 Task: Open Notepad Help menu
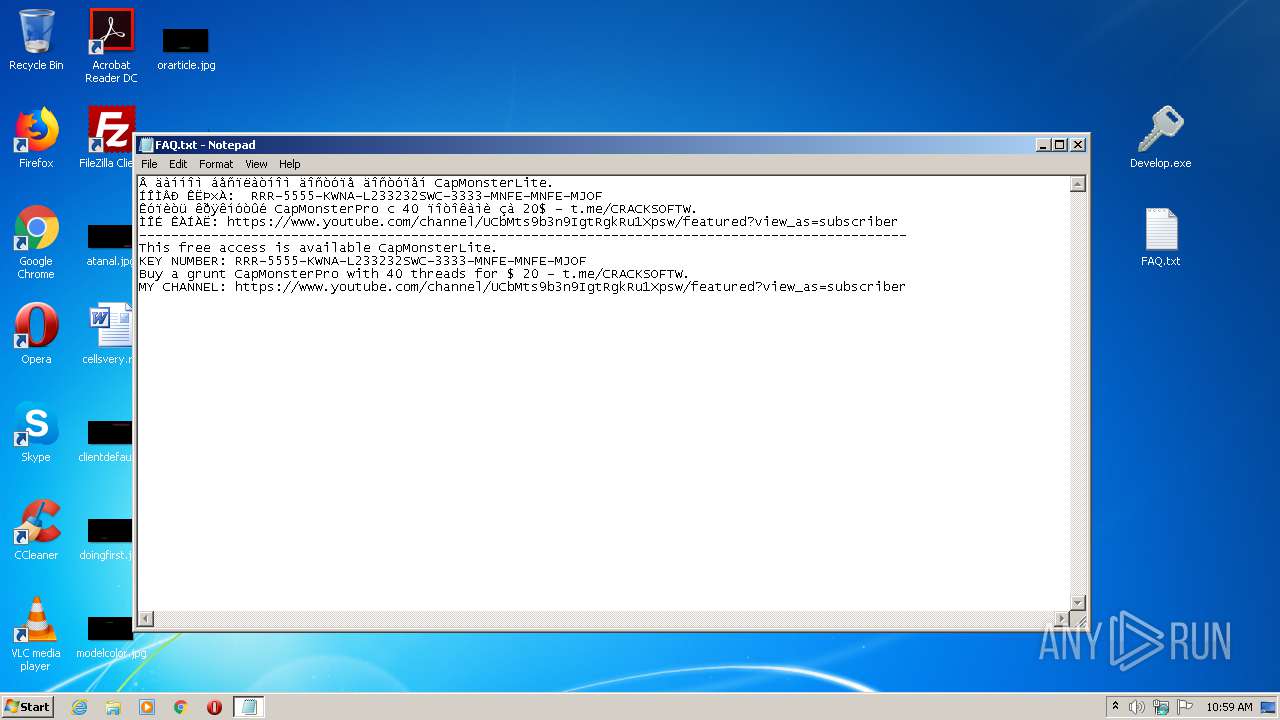pos(290,164)
